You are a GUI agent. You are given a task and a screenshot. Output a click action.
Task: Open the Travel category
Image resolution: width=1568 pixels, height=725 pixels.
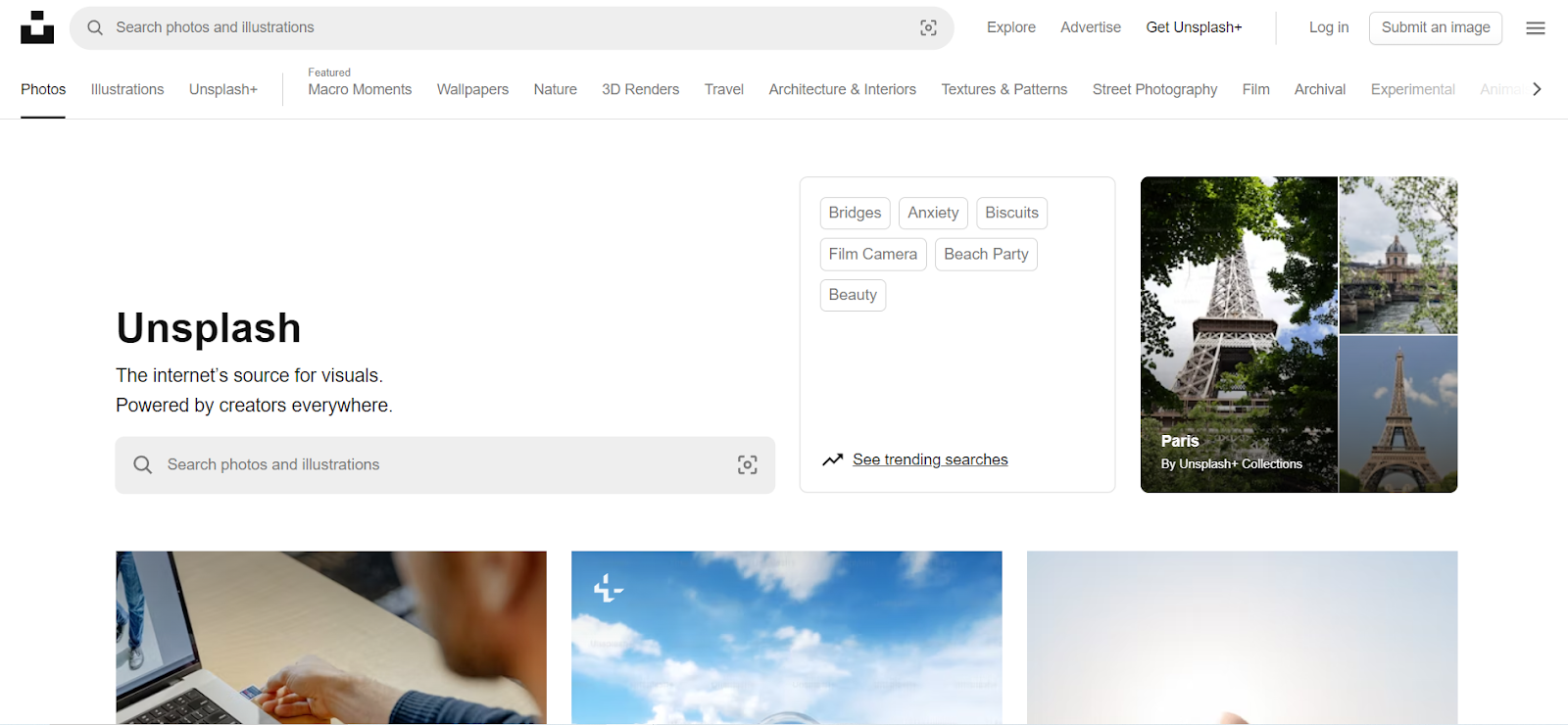coord(724,89)
